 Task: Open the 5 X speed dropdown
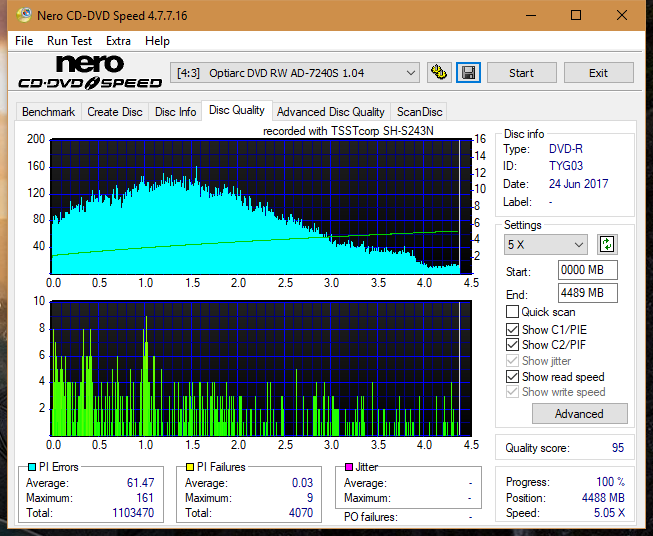point(546,244)
